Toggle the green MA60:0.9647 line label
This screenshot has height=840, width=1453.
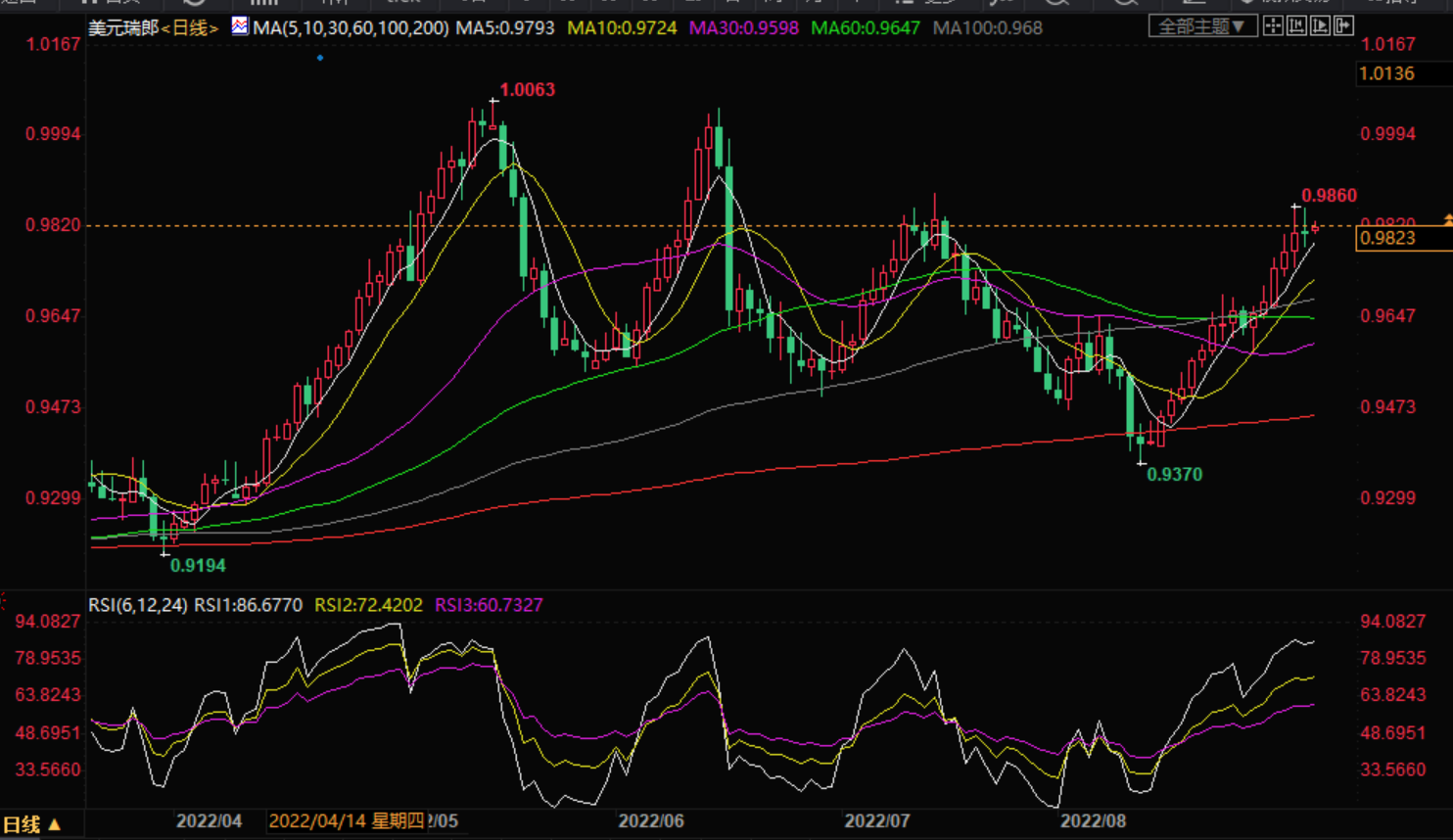point(866,28)
